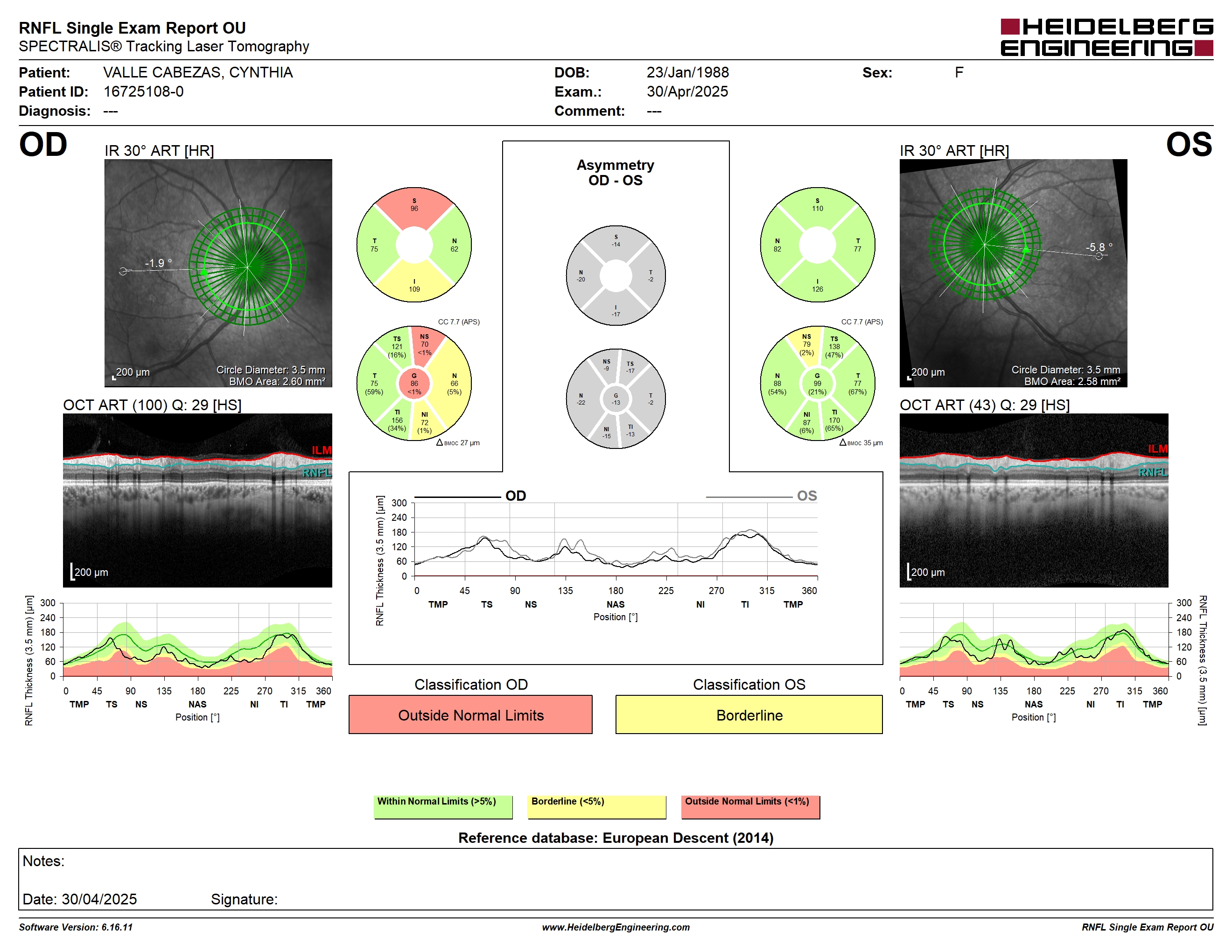Screen dimensions: 1232x952
Task: Click the OD BMOC 27 µm label
Action: pos(458,443)
